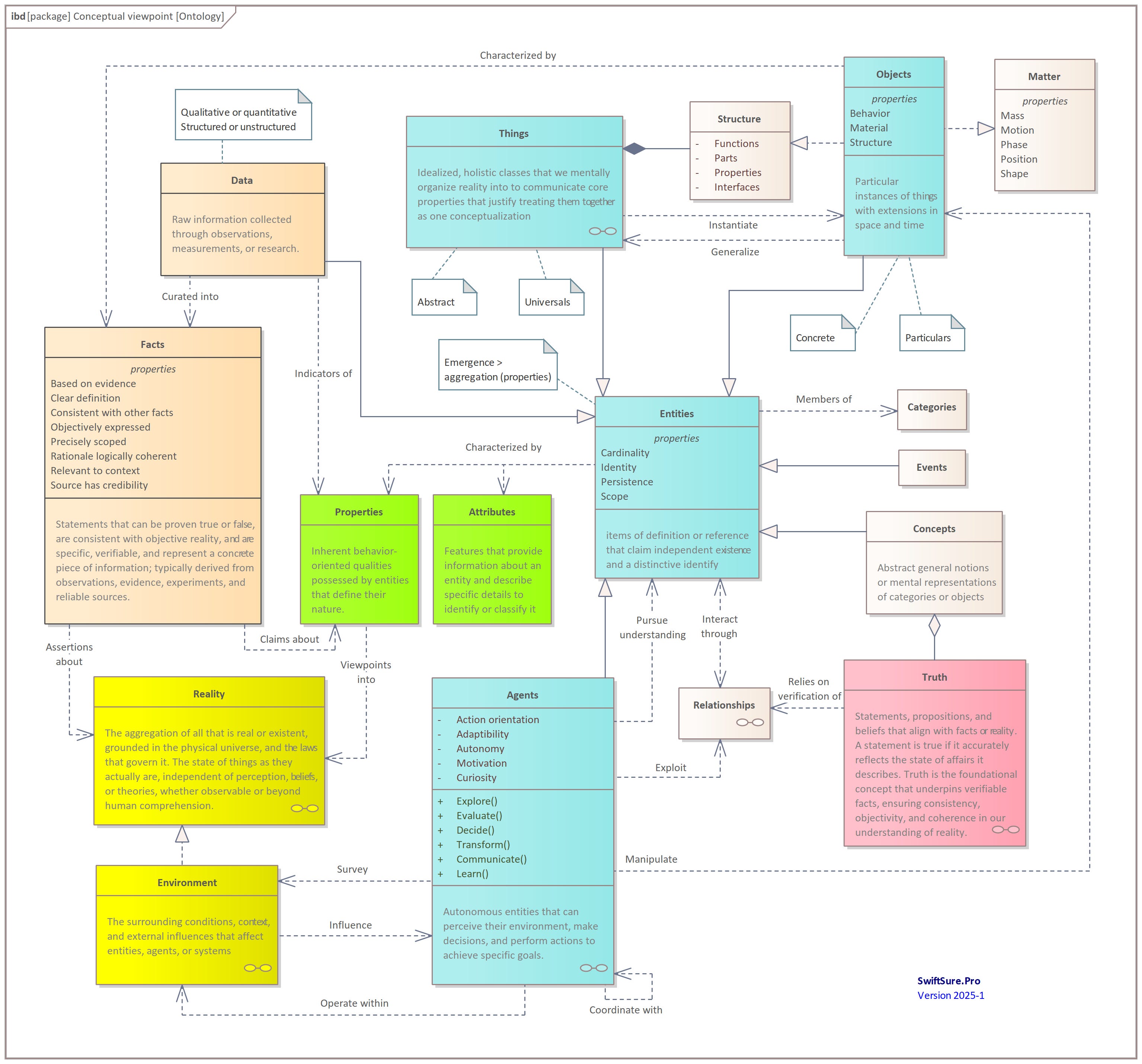Screen dimensions: 1142x1064
Task: Click the composite link icon in Reality box
Action: [304, 808]
